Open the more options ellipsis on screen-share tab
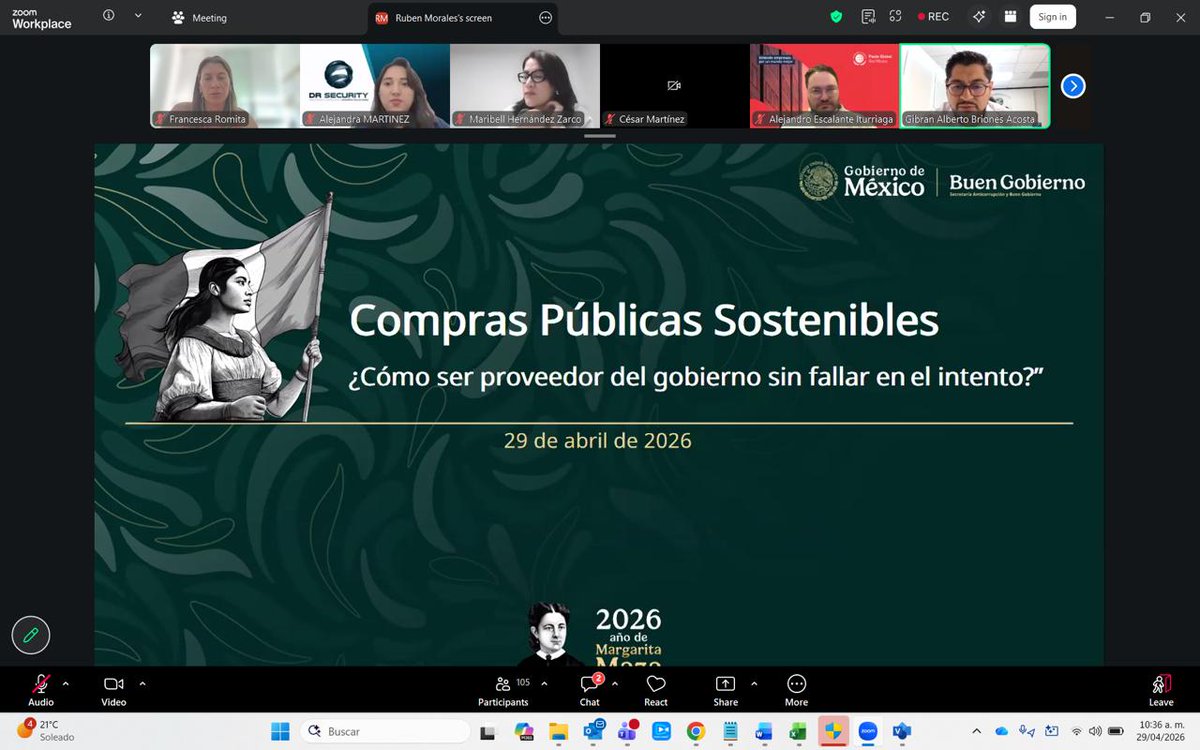 click(545, 18)
